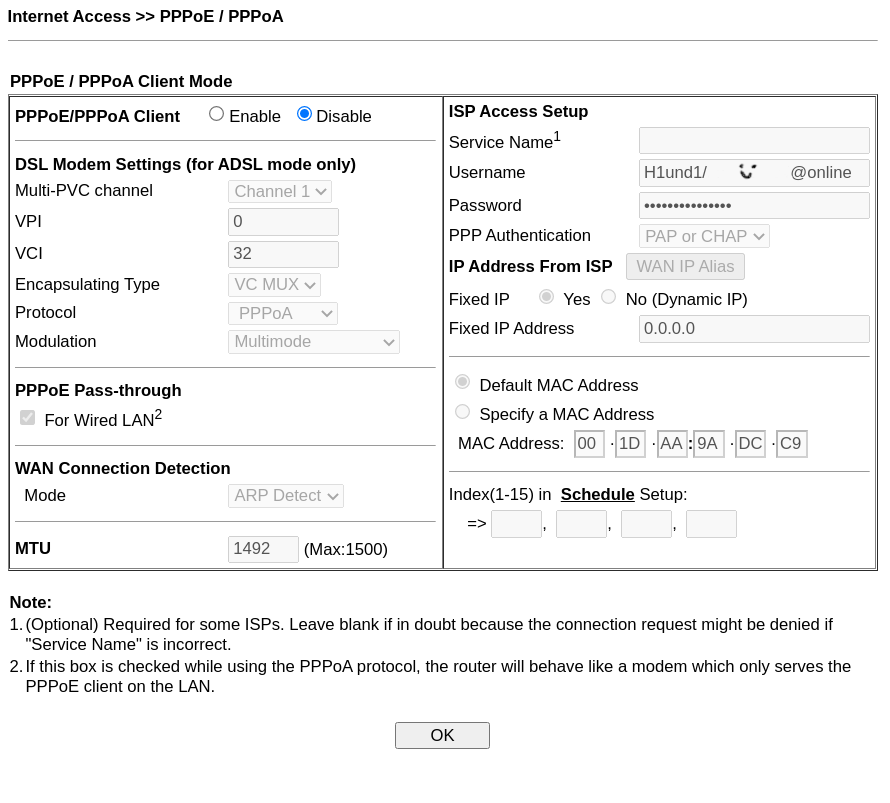Open Modulation Multimode dropdown
This screenshot has width=890, height=803.
[x=314, y=342]
